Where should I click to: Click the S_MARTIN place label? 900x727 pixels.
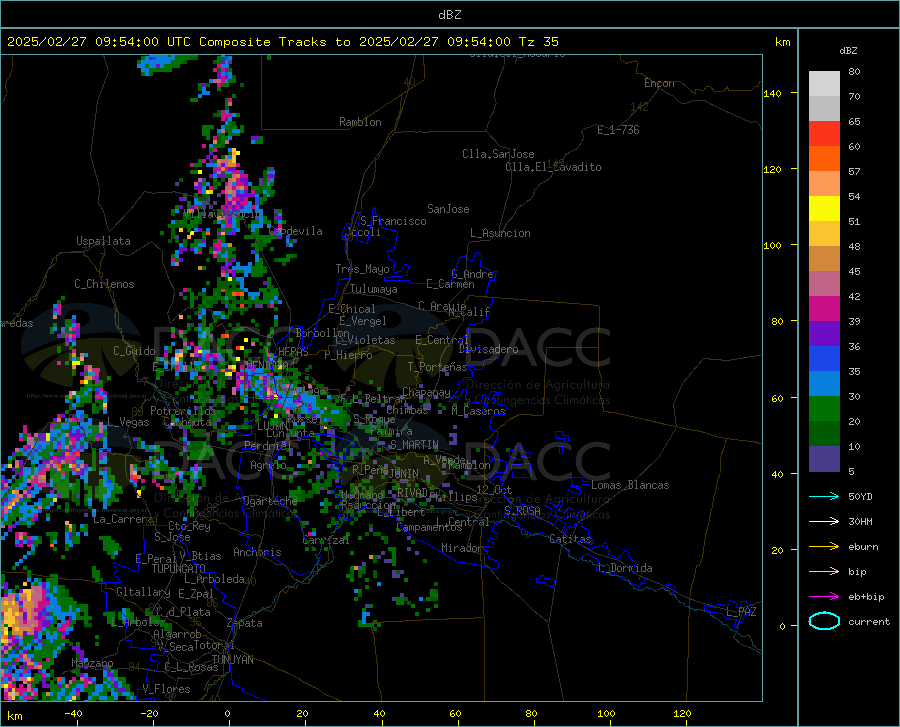click(x=414, y=445)
